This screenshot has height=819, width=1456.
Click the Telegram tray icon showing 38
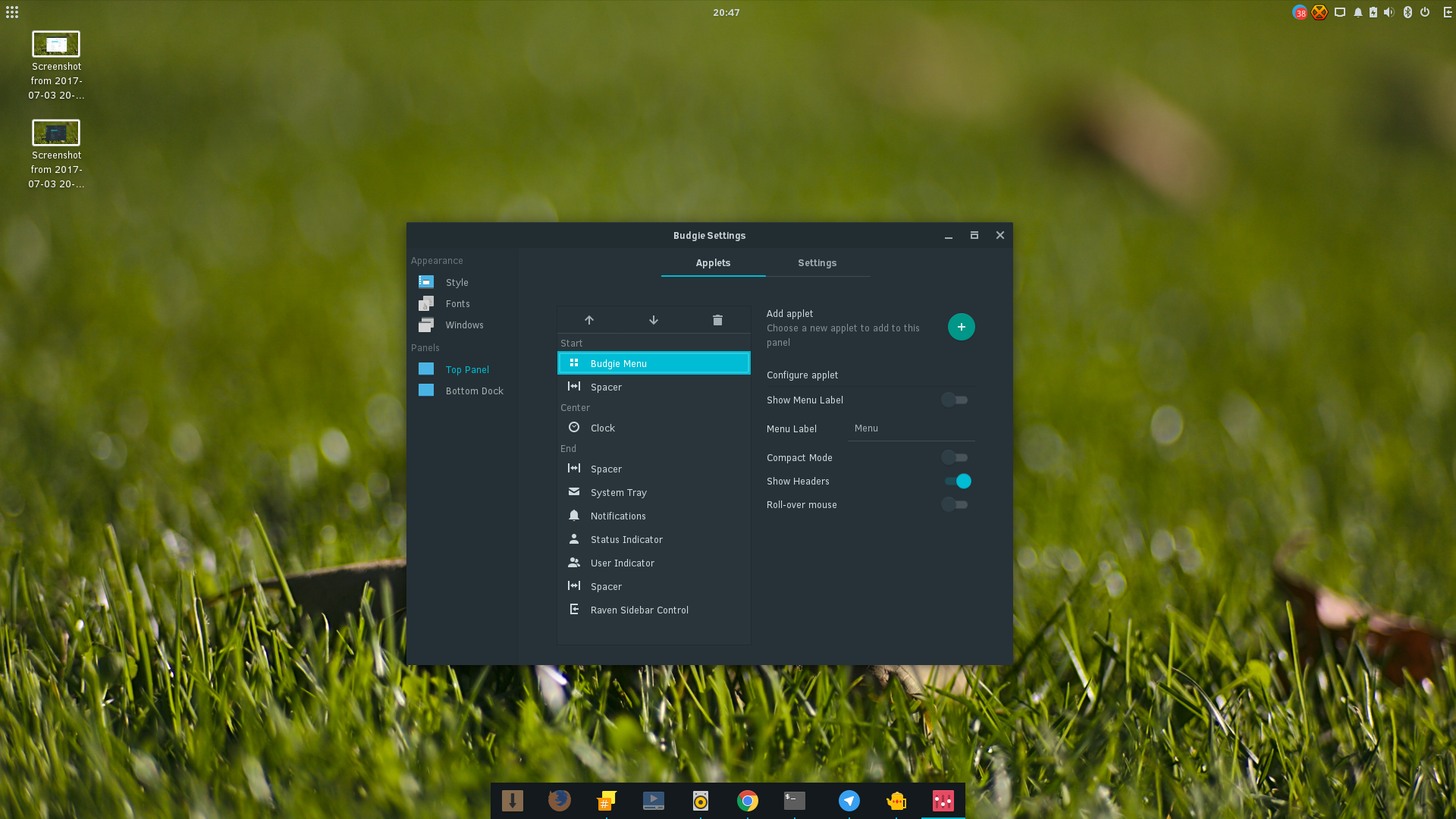click(1300, 12)
